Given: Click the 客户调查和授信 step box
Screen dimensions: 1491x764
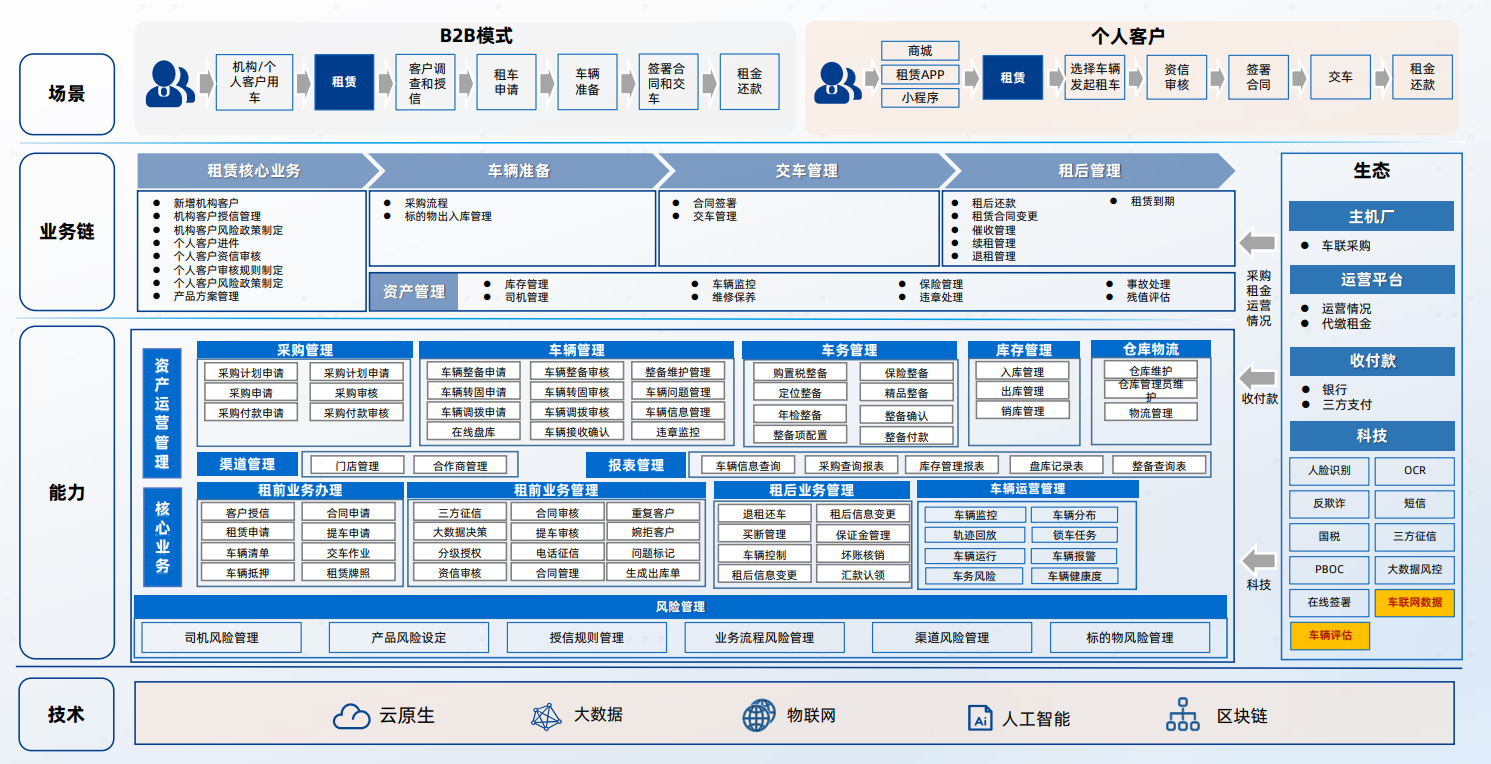Looking at the screenshot, I should click(426, 82).
